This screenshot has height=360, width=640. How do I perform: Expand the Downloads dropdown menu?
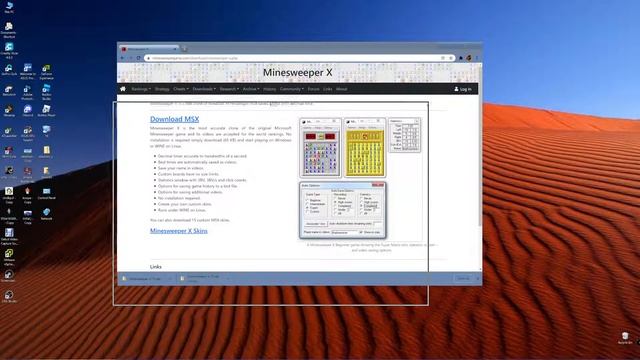coord(204,89)
